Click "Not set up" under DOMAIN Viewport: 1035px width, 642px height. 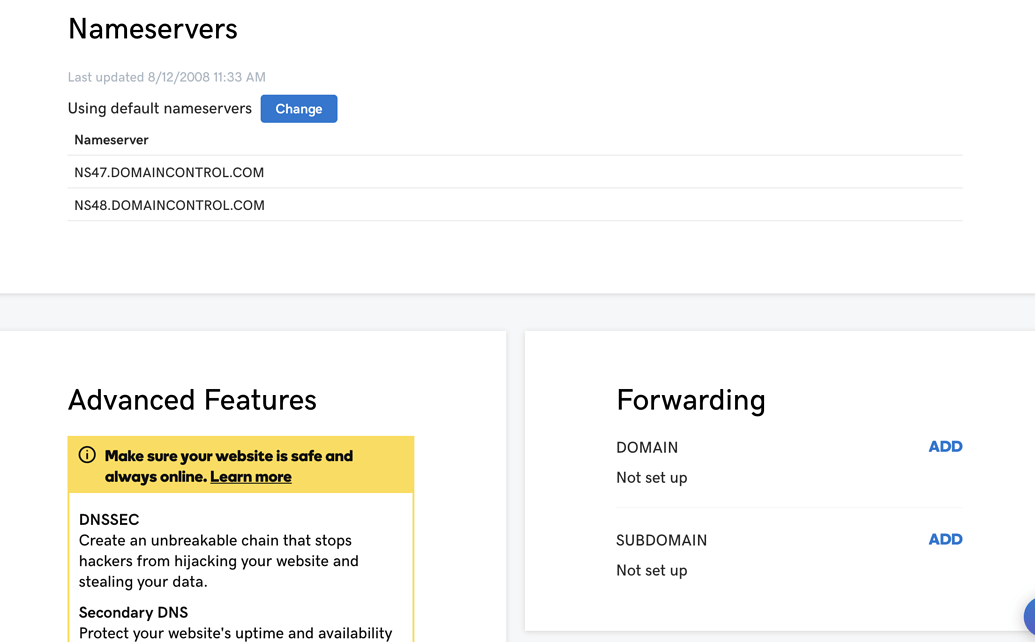point(651,478)
